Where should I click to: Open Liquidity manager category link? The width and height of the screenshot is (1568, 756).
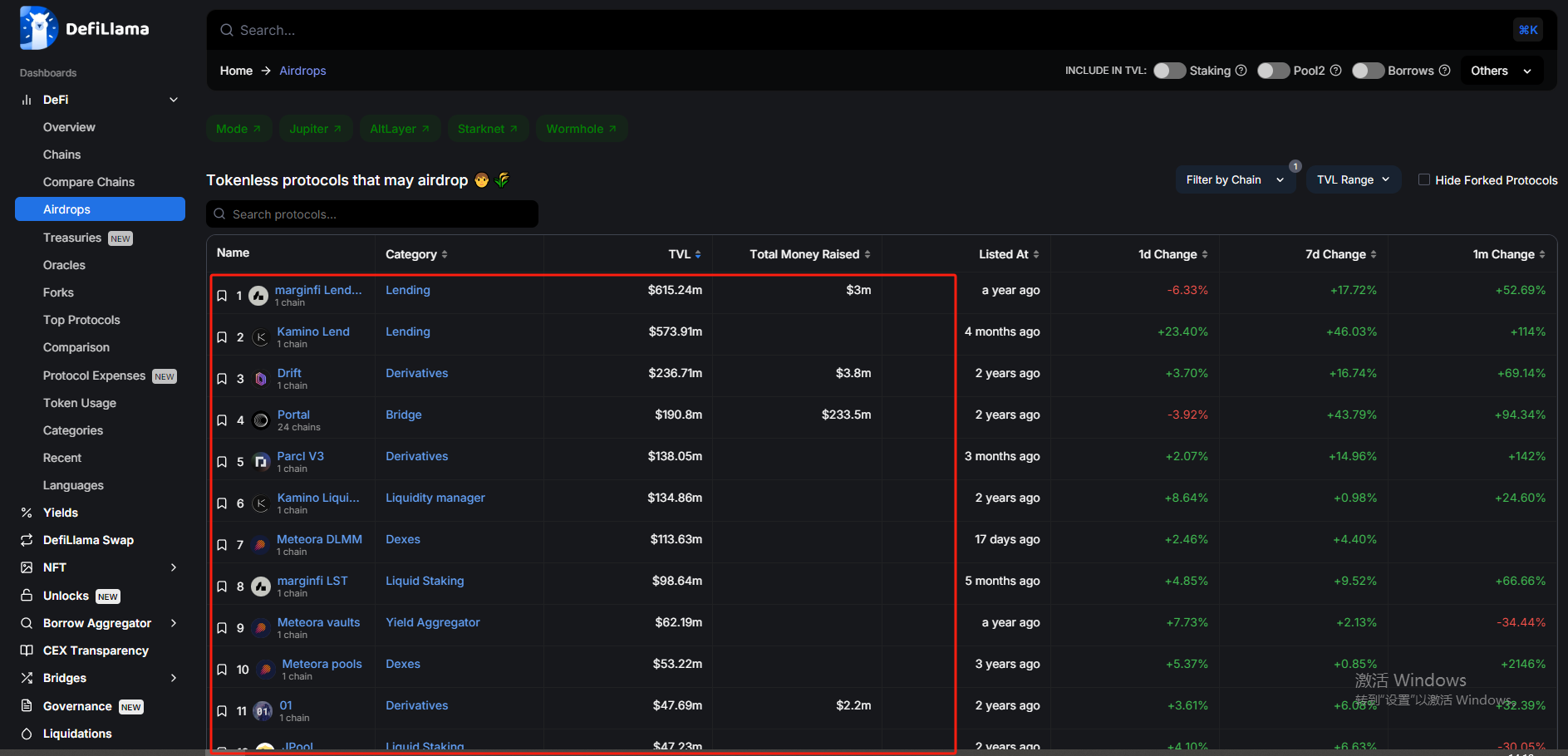(435, 498)
